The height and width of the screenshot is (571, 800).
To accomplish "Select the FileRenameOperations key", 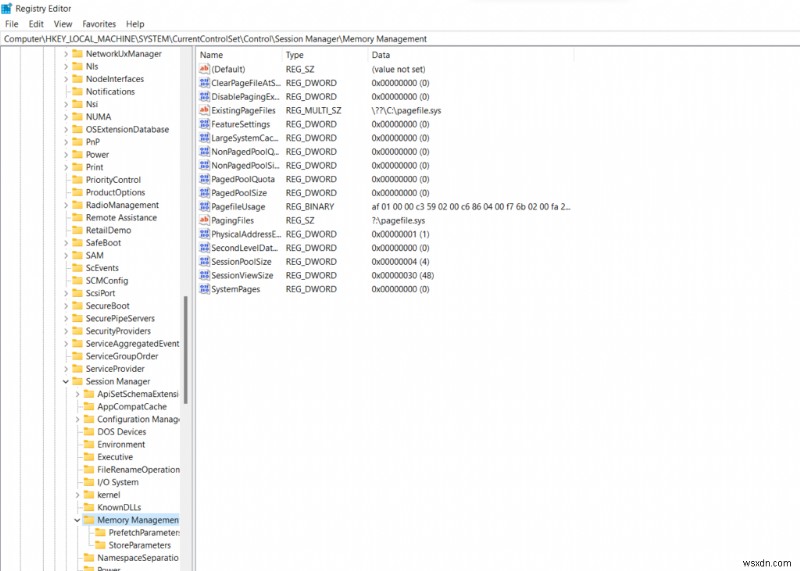I will [138, 469].
